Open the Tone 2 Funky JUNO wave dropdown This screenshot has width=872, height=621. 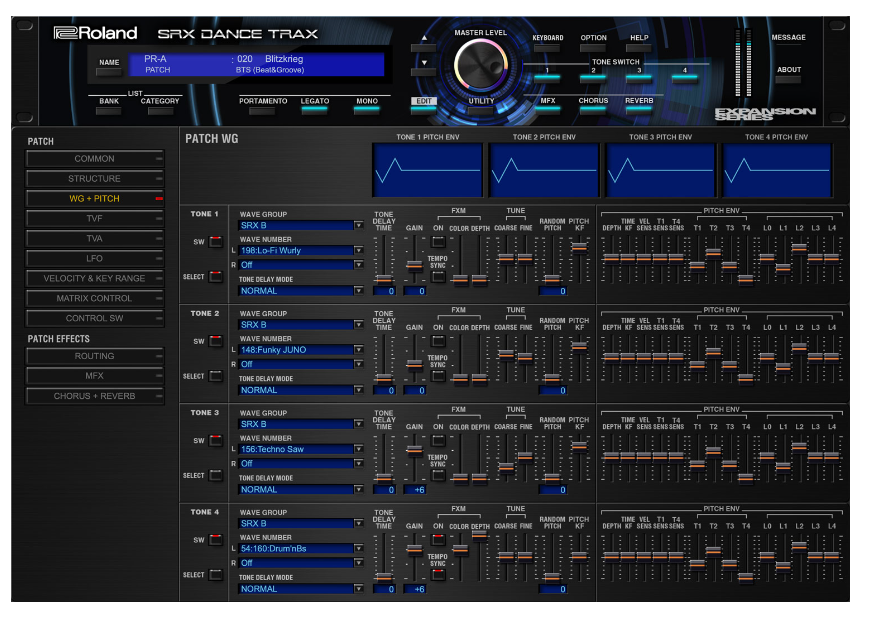tap(301, 350)
